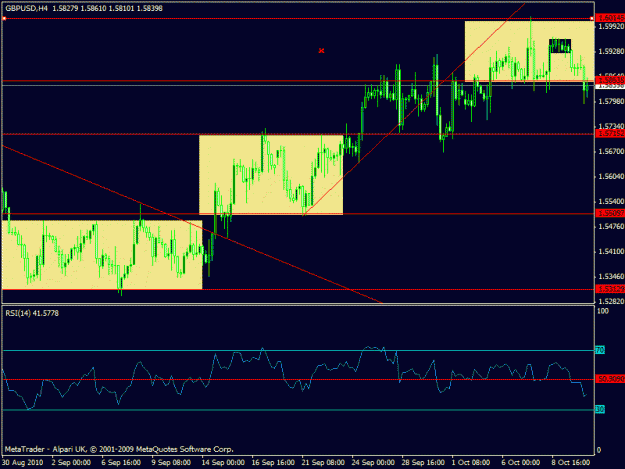Click the 1.56700 price scale value

point(611,151)
